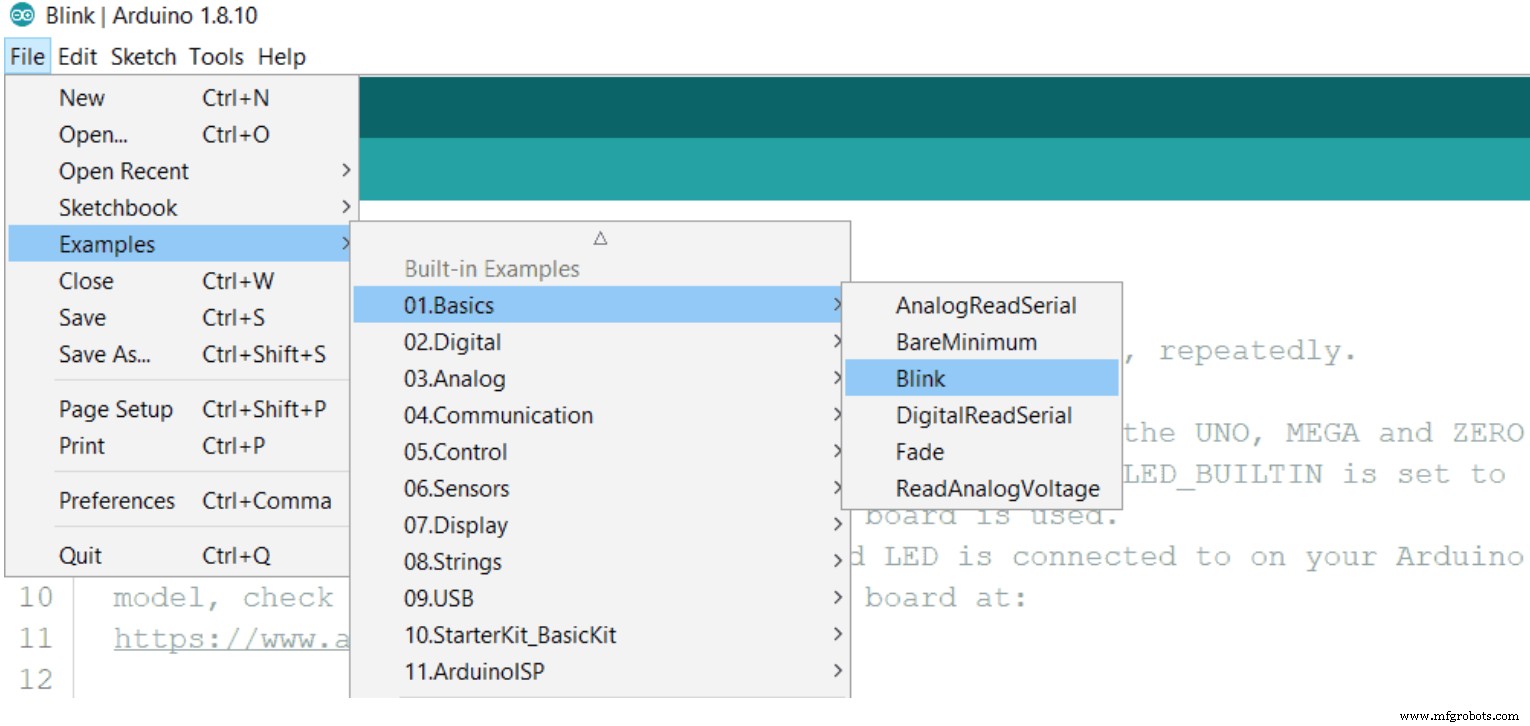Screen dimensions: 1530x726
Task: Select the Fade example
Action: click(x=919, y=451)
